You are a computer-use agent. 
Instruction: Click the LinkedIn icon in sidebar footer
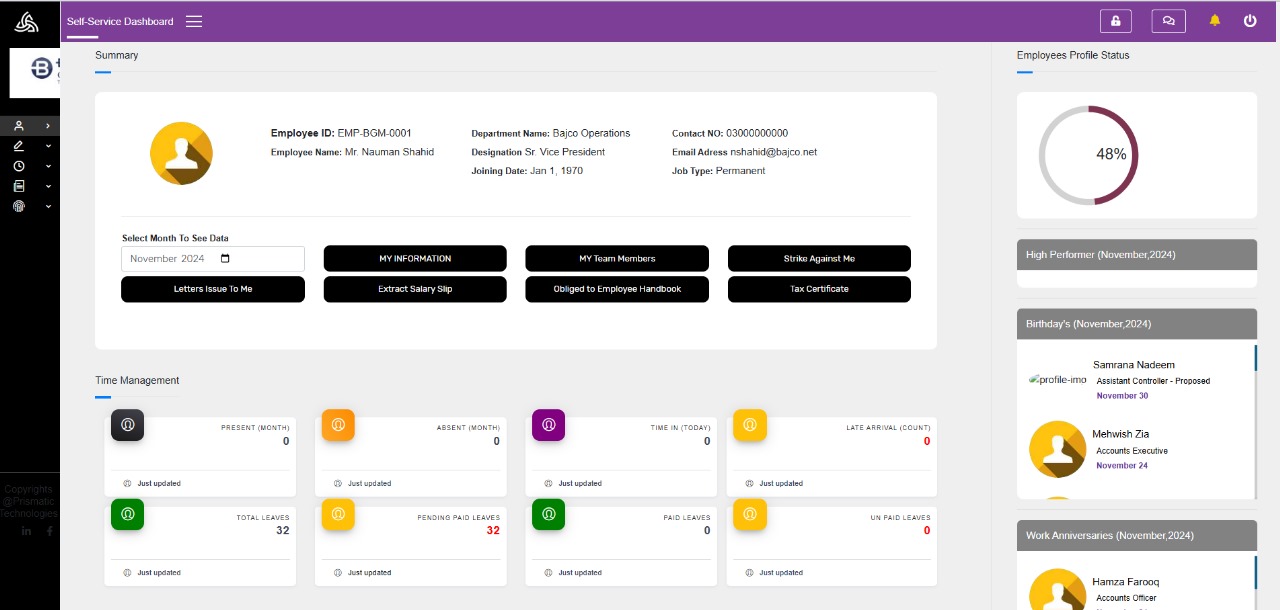pyautogui.click(x=26, y=531)
